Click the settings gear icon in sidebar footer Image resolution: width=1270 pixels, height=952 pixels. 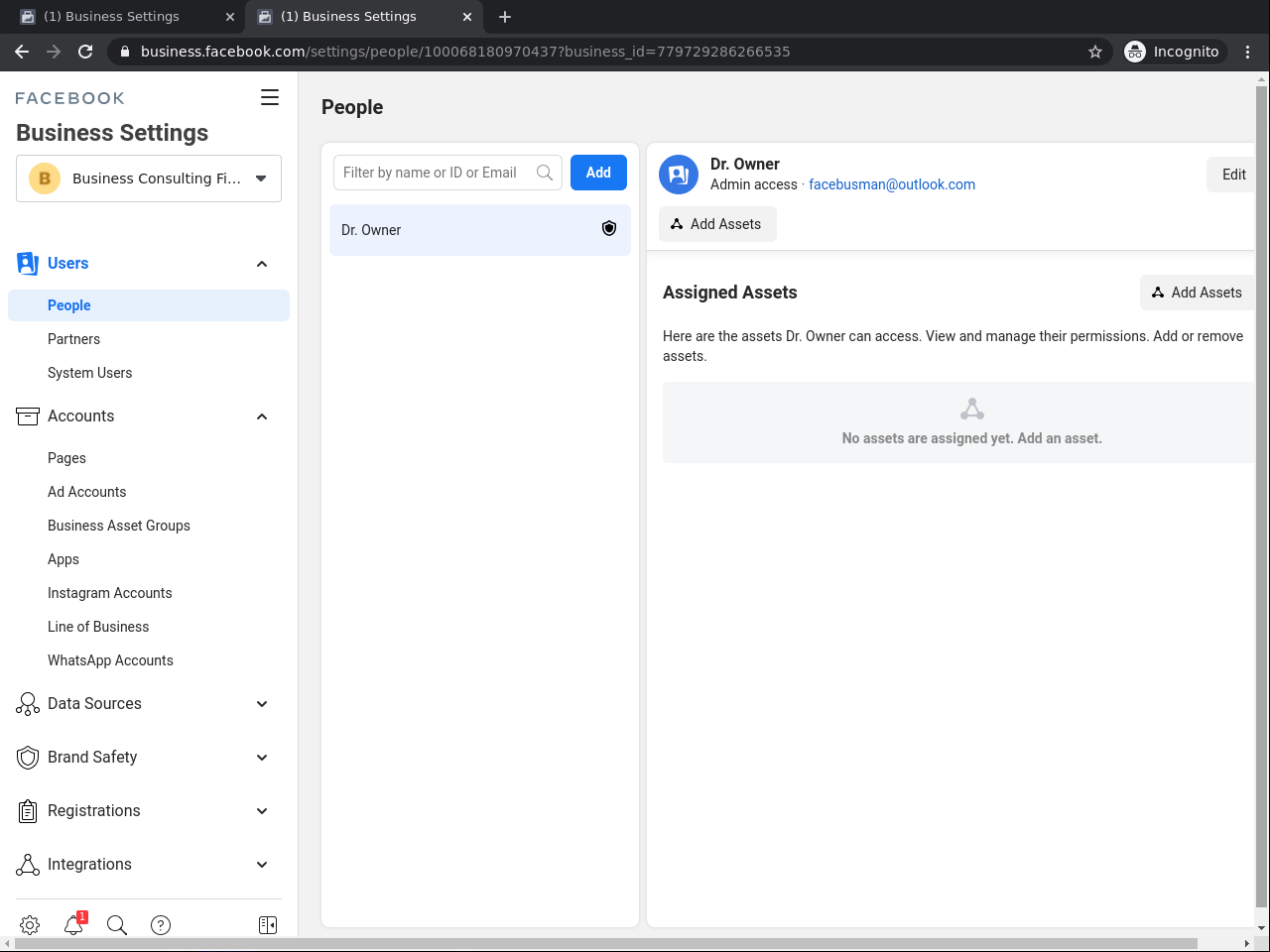(30, 924)
